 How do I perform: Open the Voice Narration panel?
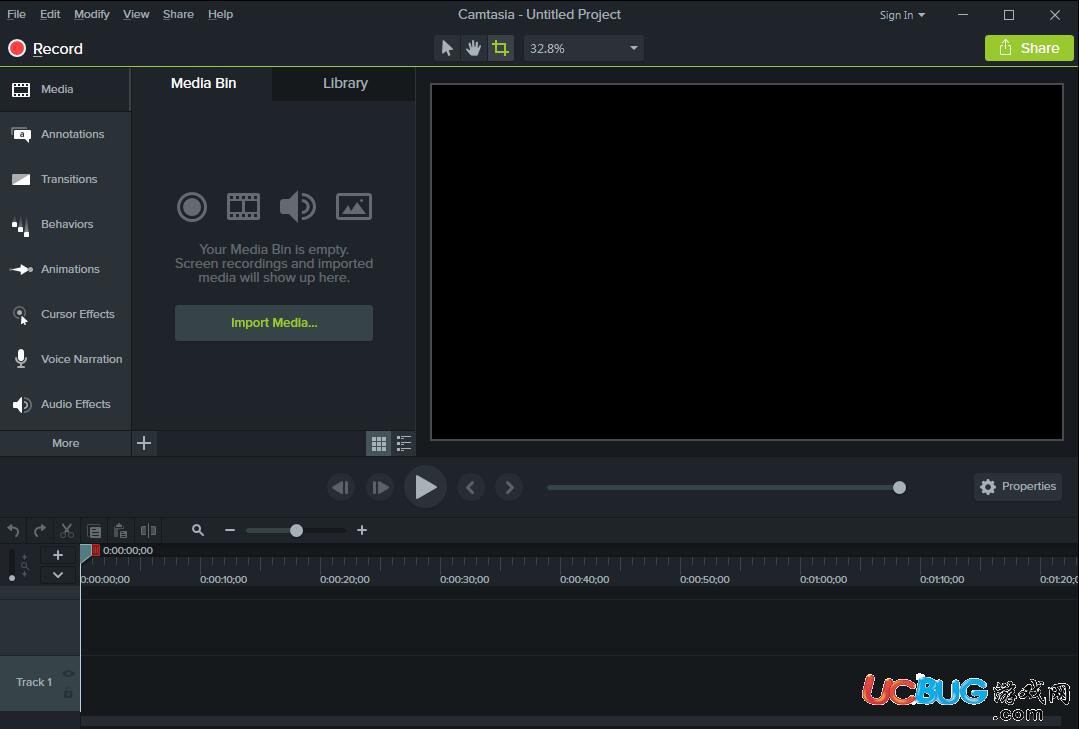click(65, 359)
